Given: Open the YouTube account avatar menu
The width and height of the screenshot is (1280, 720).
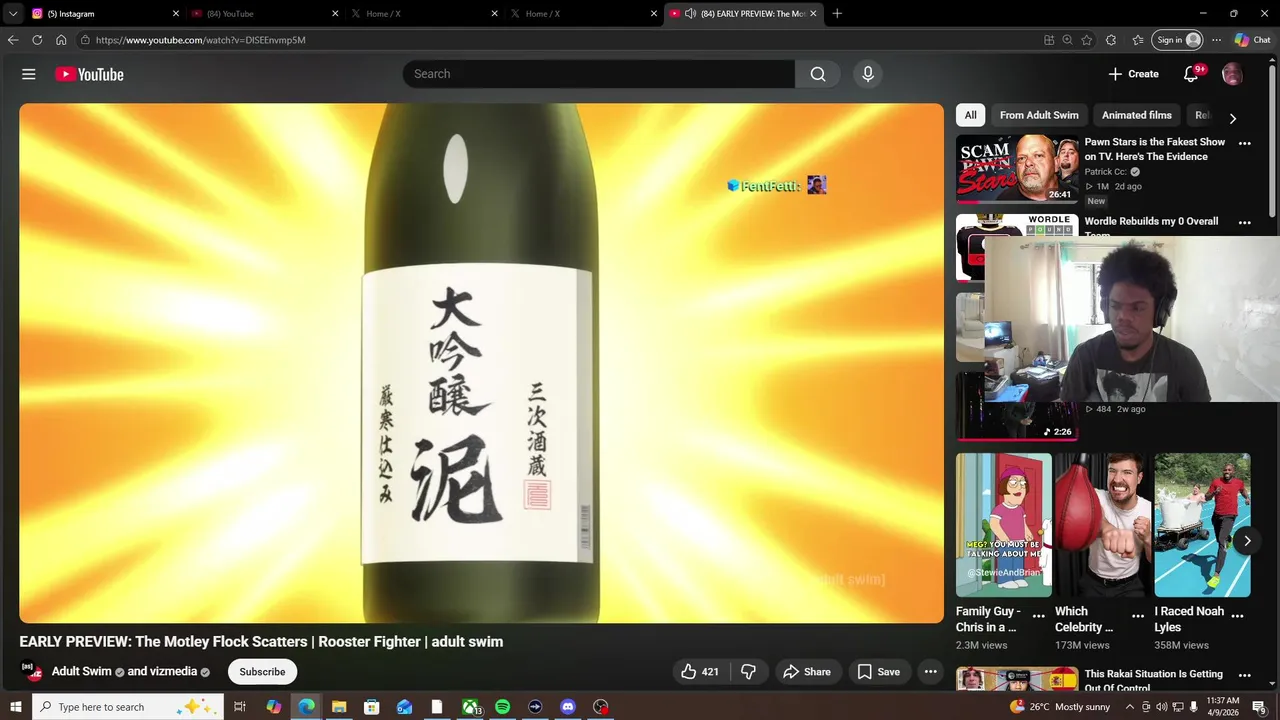Looking at the screenshot, I should (x=1232, y=74).
